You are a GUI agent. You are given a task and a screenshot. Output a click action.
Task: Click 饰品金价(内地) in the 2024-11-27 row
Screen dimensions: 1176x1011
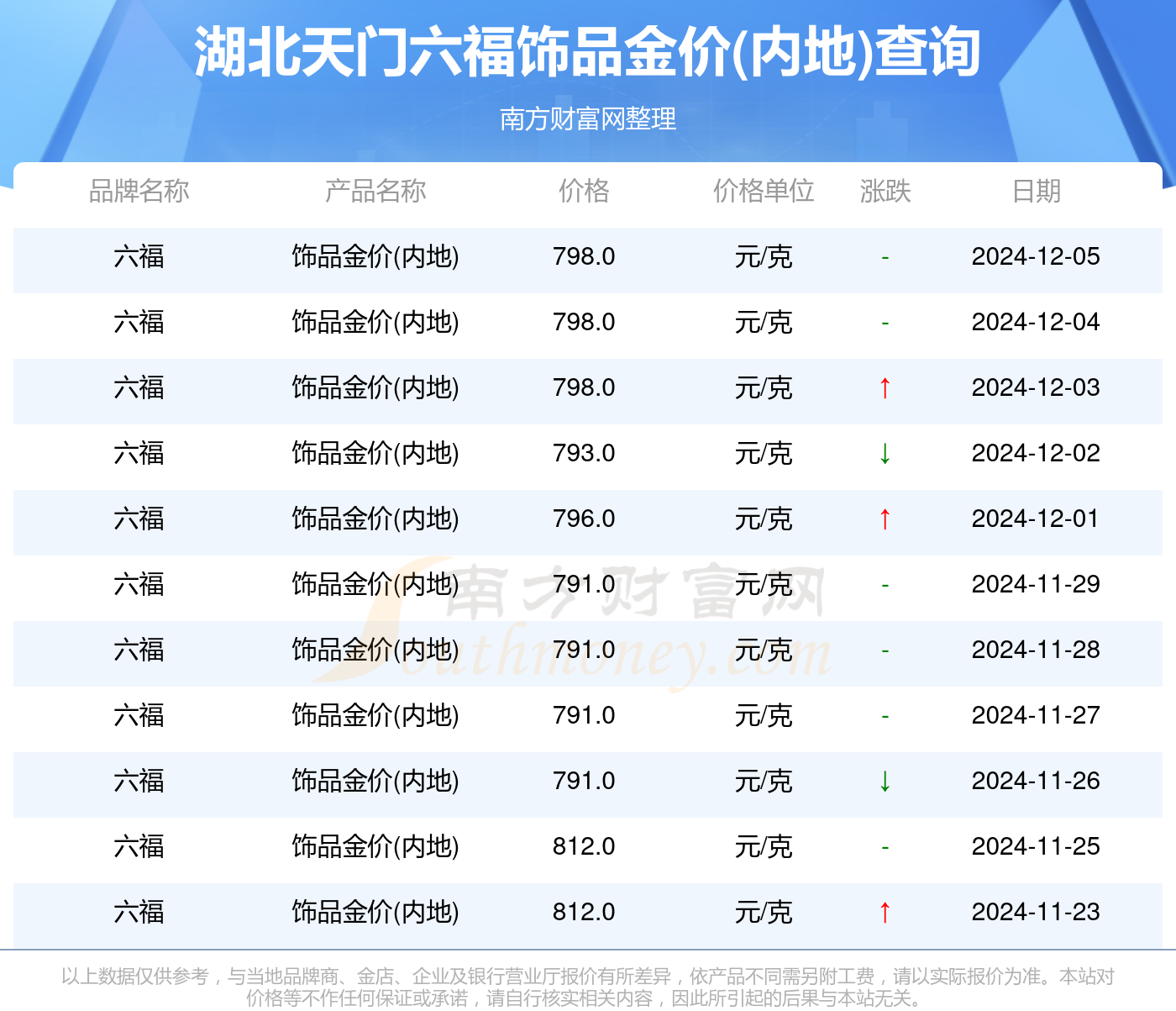tap(375, 715)
